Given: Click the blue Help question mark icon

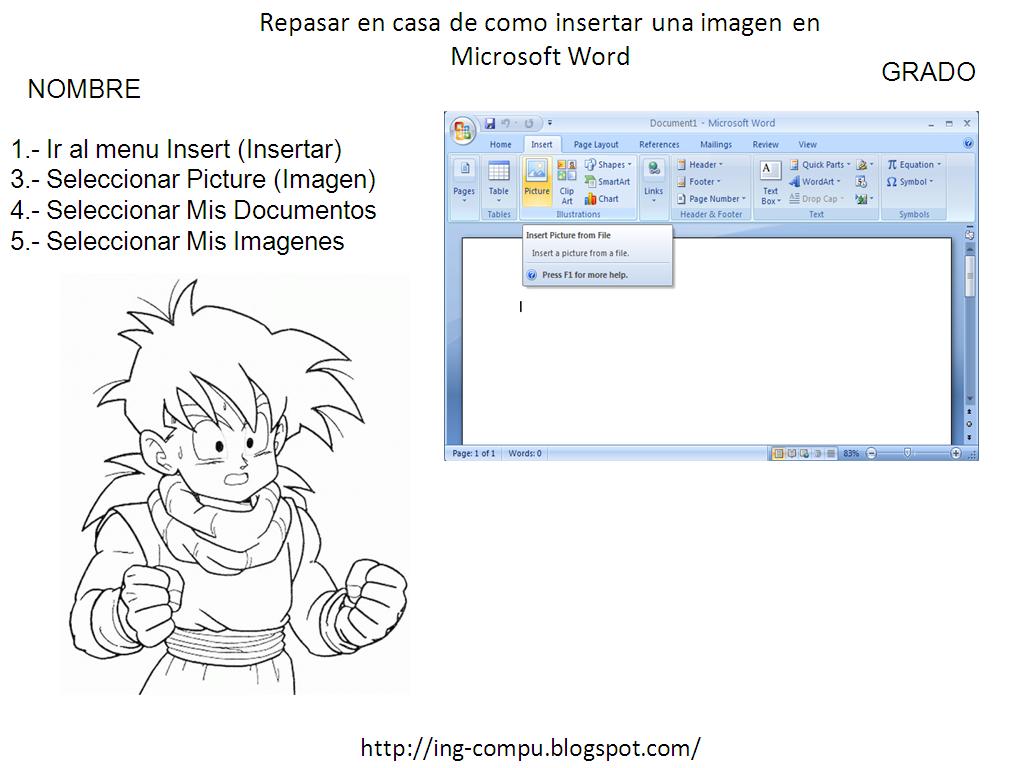Looking at the screenshot, I should pyautogui.click(x=968, y=144).
